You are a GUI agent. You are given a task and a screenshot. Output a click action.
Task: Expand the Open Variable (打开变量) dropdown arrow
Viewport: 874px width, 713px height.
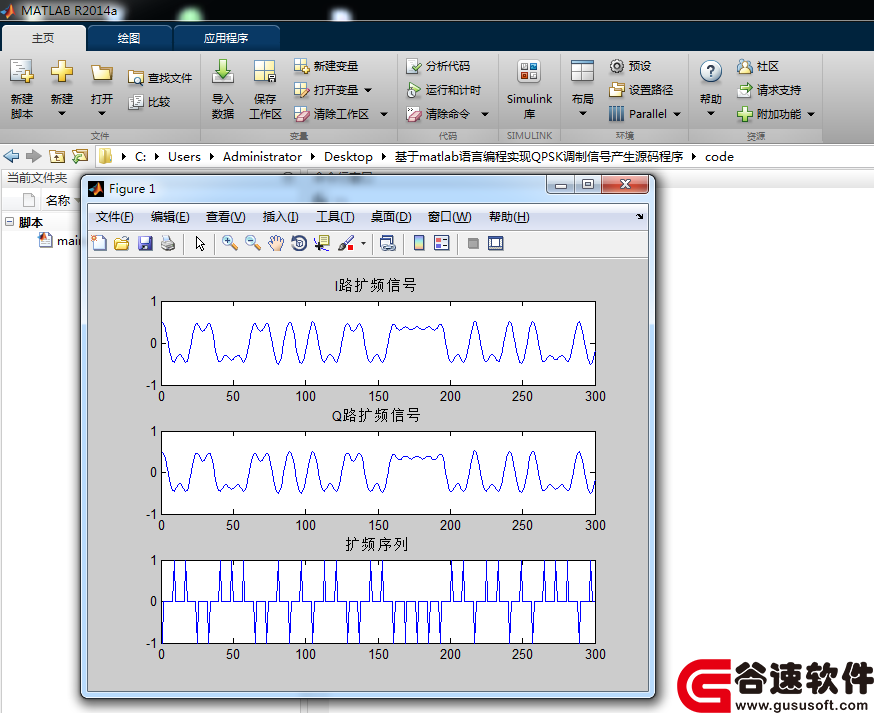click(x=368, y=90)
